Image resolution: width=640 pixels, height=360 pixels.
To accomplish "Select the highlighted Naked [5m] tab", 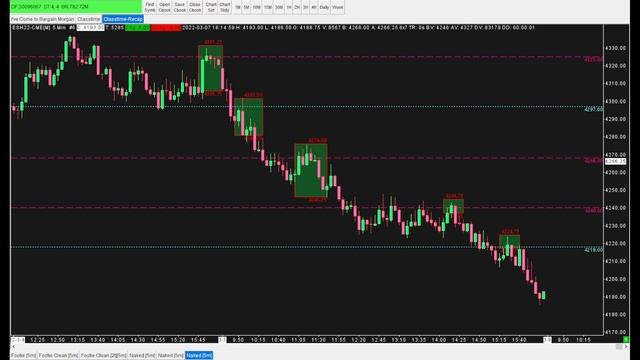I will (199, 356).
